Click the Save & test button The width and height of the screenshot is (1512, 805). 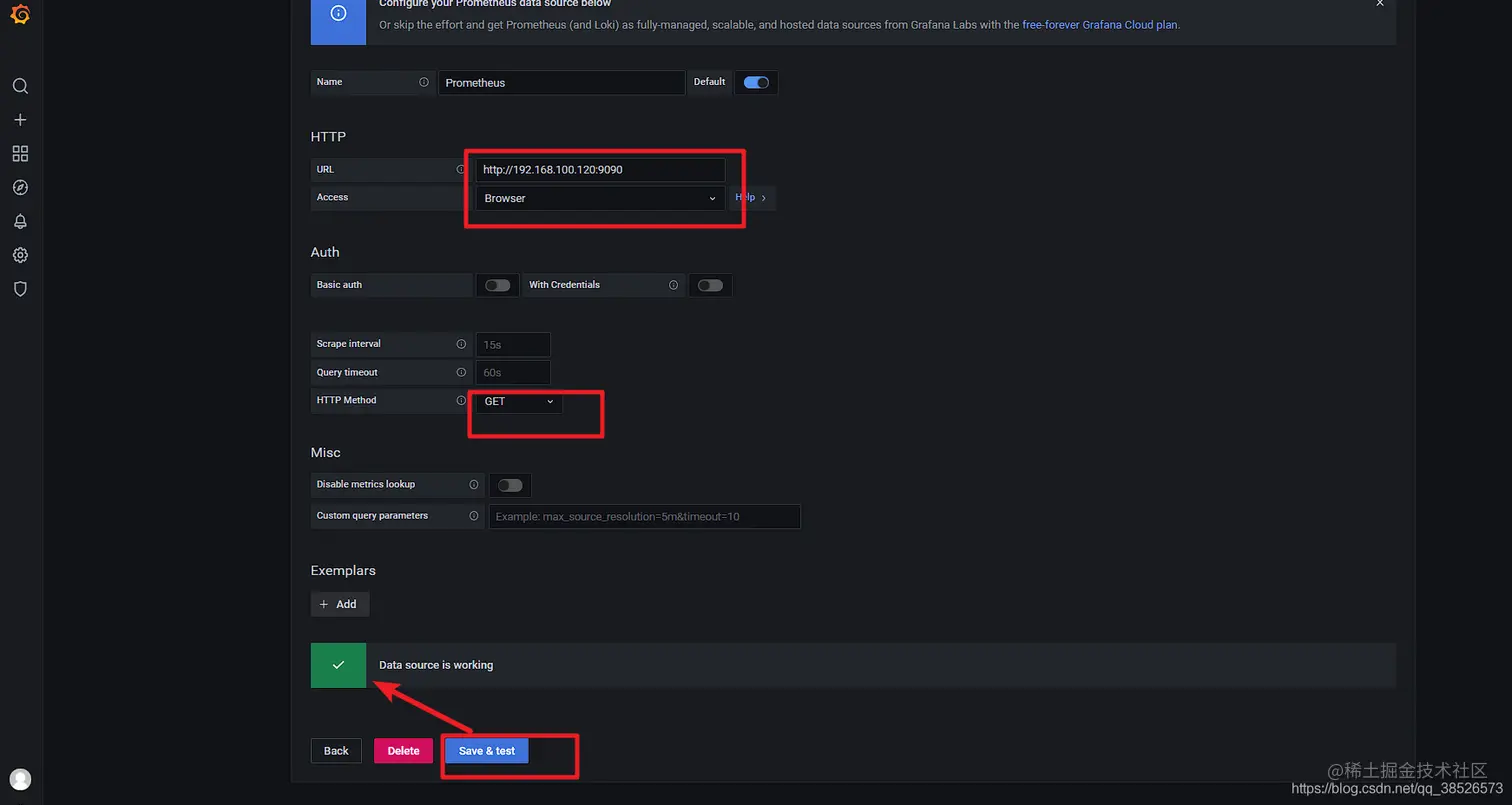click(x=487, y=751)
